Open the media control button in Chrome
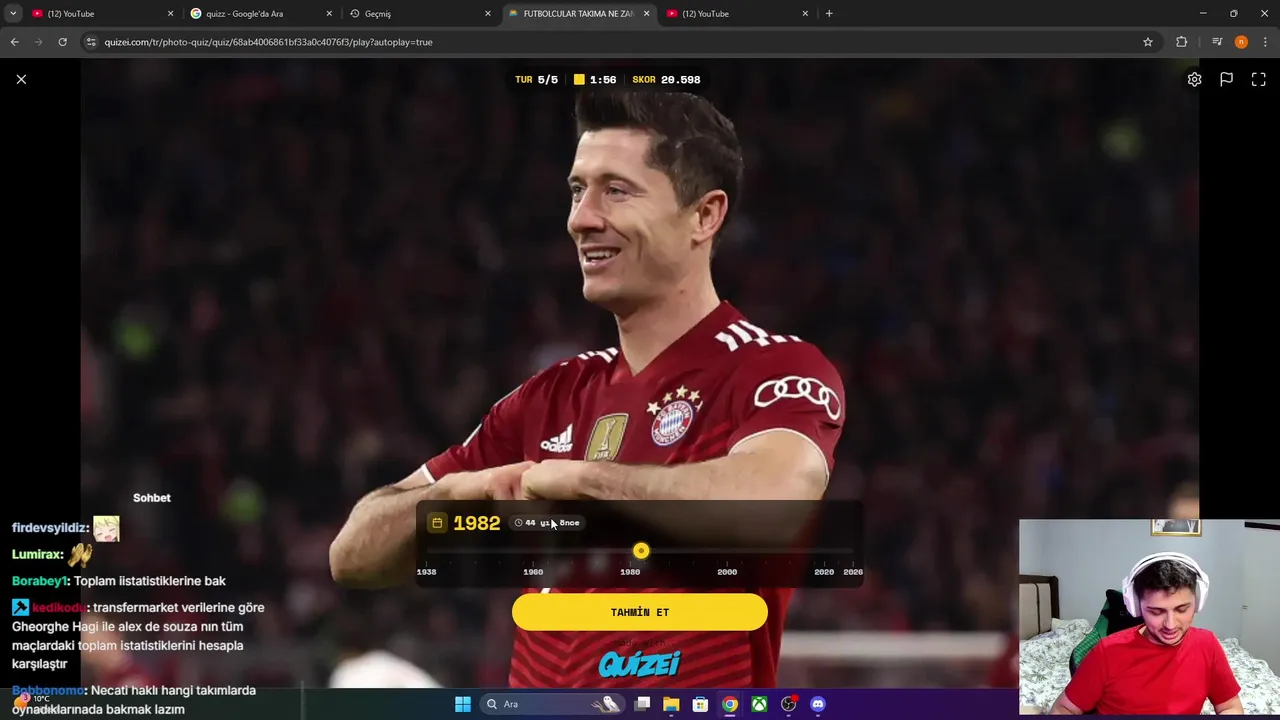 pos(1217,42)
